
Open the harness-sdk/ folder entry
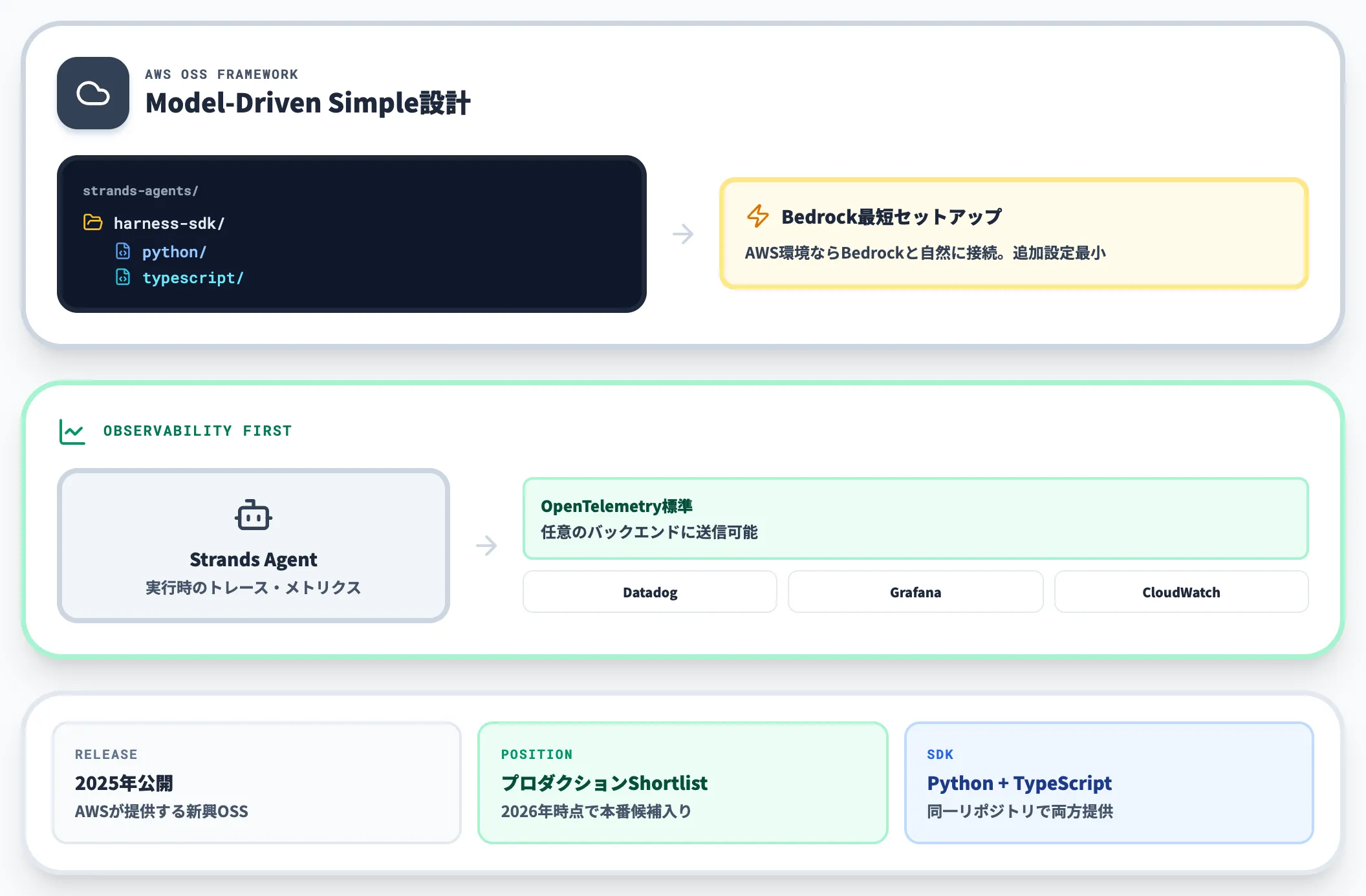[169, 223]
